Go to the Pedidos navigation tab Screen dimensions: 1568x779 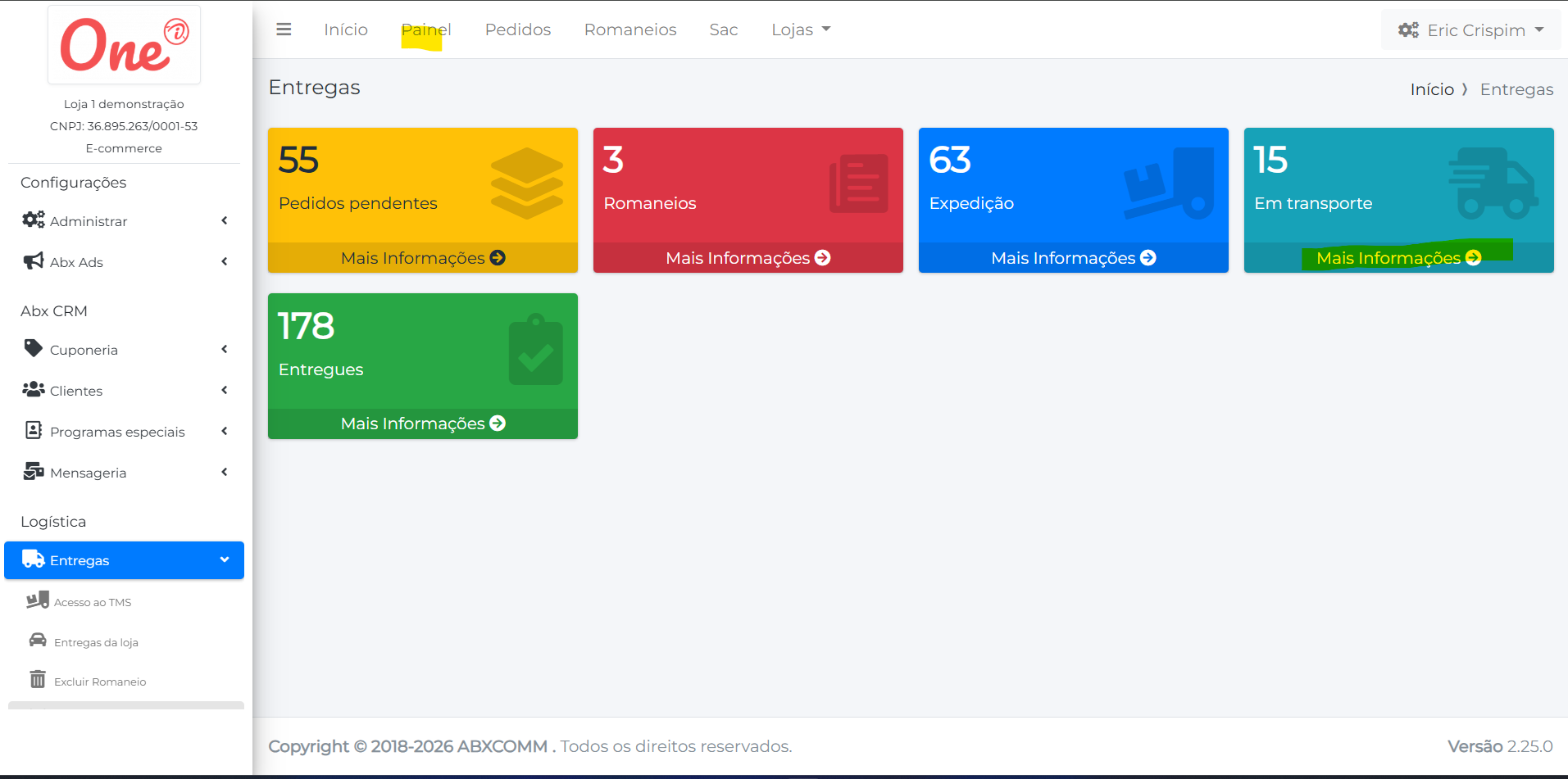click(517, 29)
